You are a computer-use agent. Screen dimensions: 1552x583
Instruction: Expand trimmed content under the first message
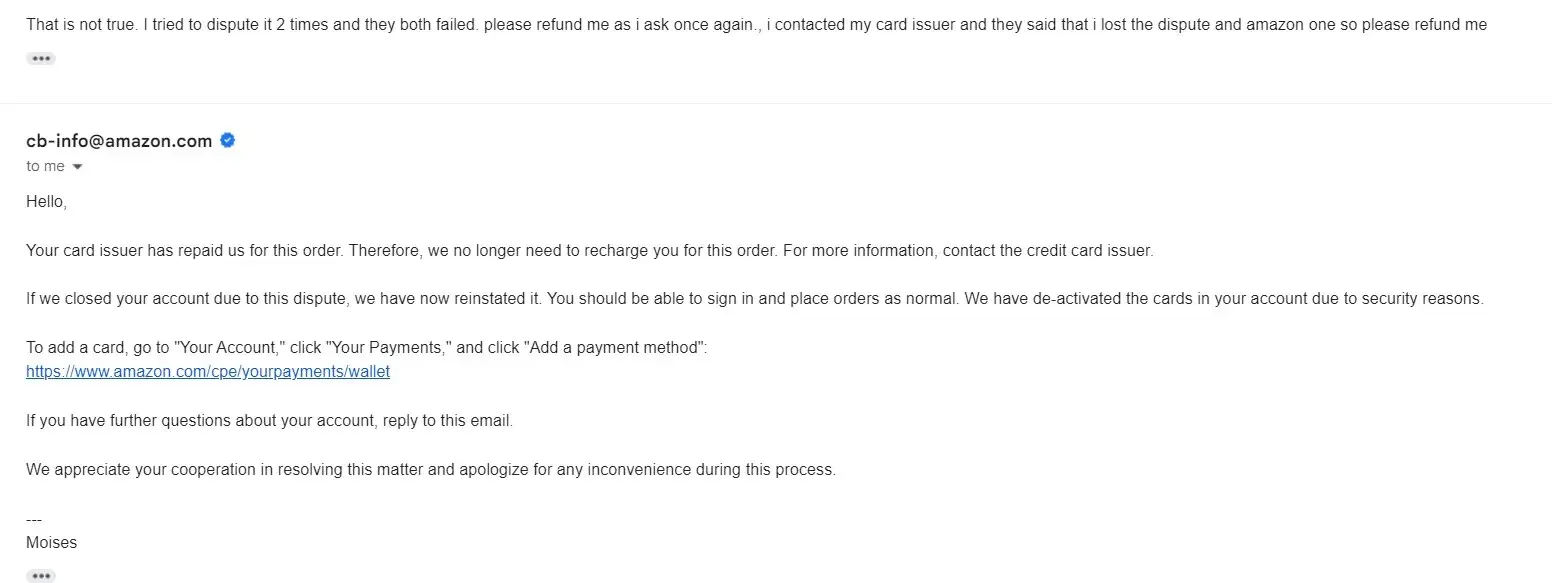tap(41, 59)
